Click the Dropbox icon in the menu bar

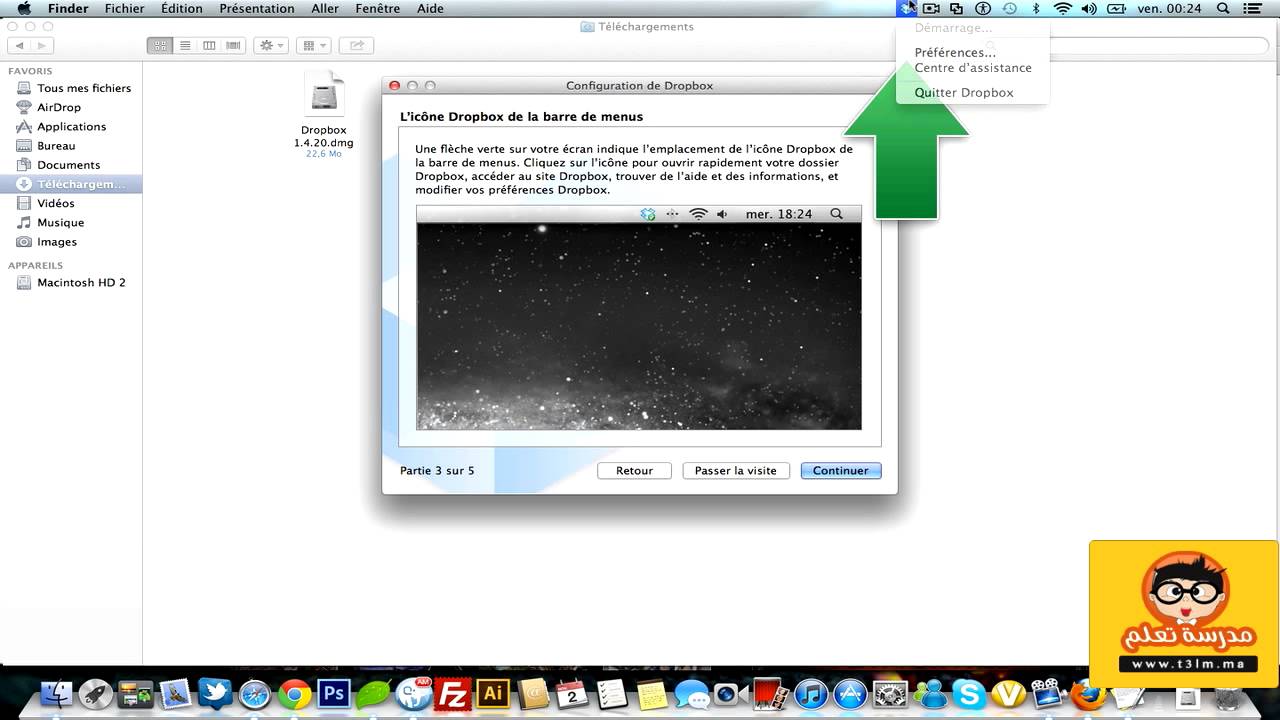pos(907,8)
